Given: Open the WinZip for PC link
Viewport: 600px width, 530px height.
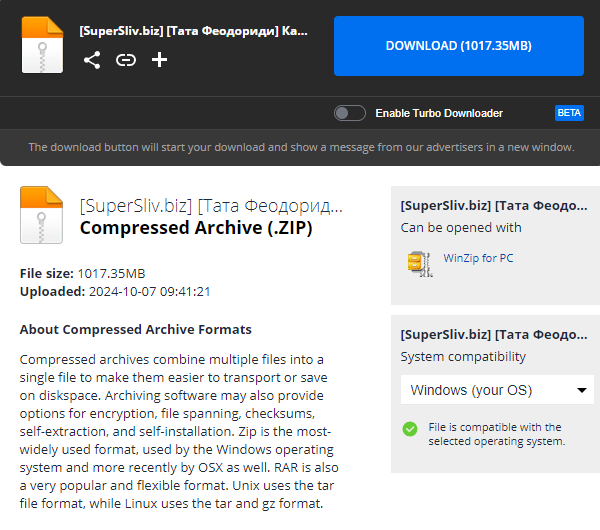Looking at the screenshot, I should [x=478, y=258].
